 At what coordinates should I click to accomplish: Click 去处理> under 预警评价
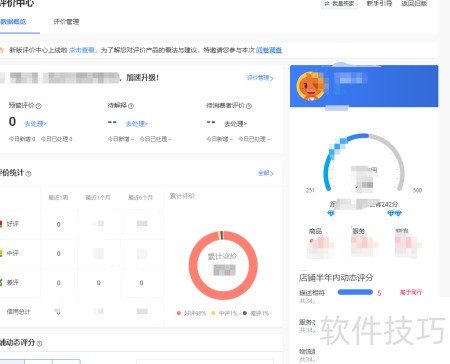pos(35,124)
